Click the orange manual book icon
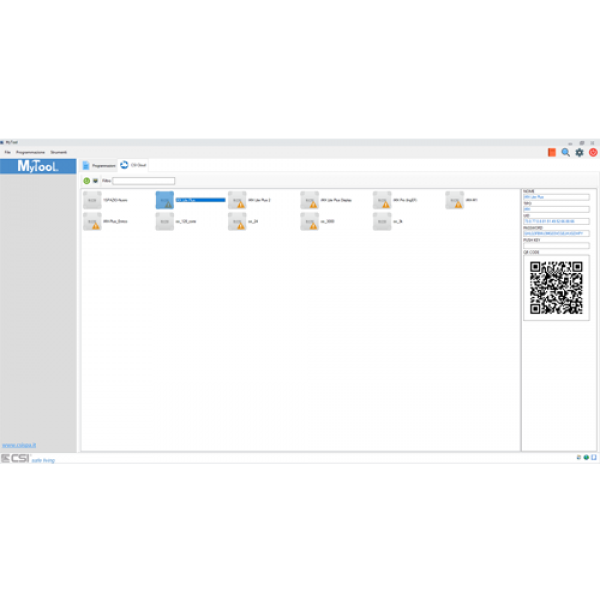Screen dimensions: 600x600 (x=551, y=153)
